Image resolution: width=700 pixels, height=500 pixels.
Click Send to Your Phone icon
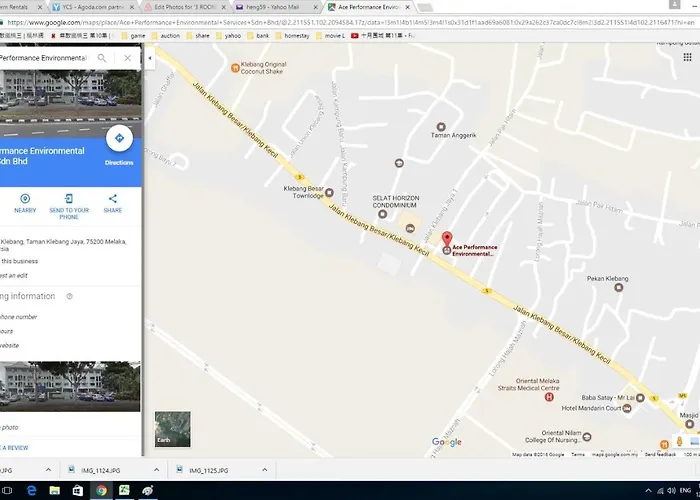coord(69,199)
